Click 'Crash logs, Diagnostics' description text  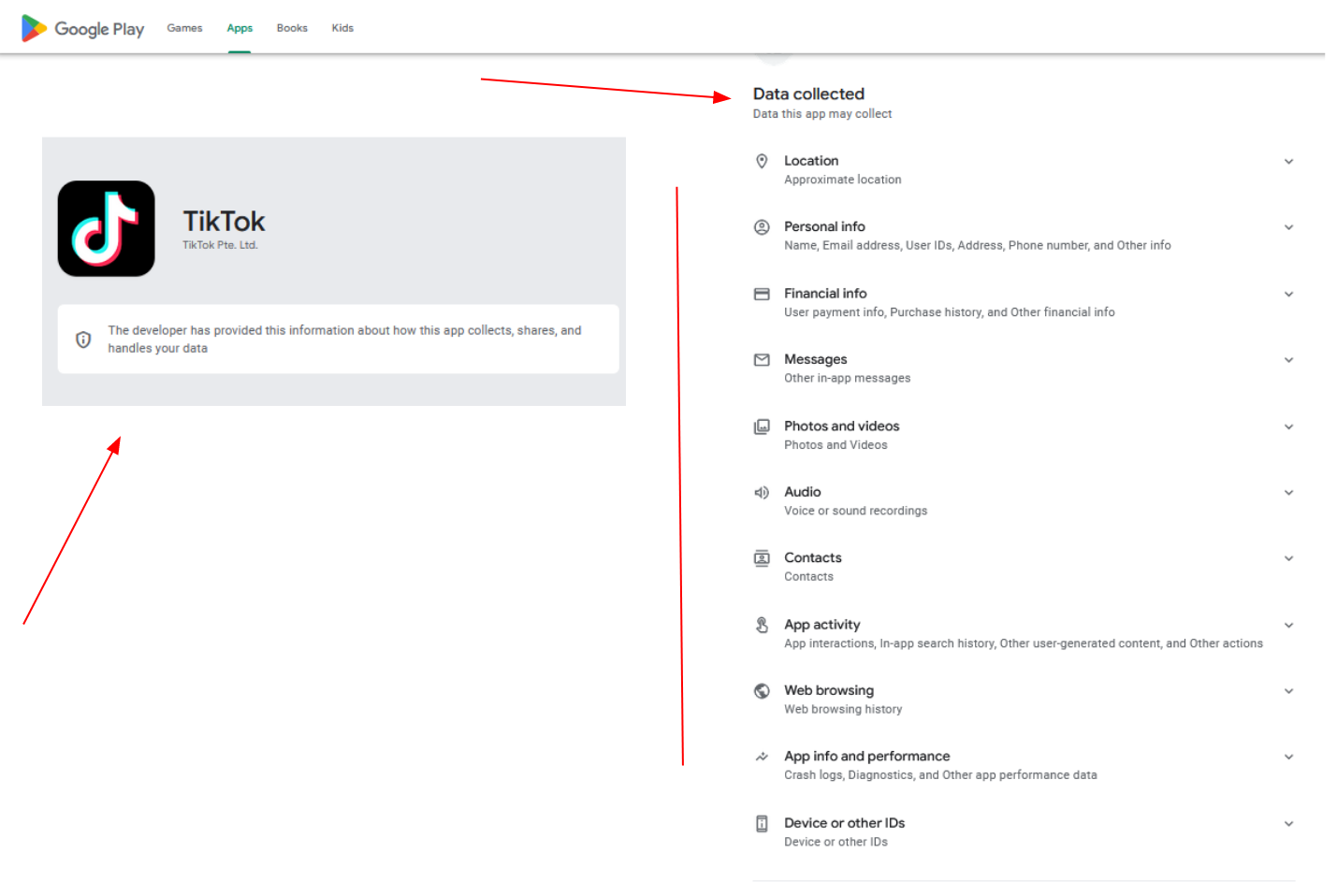940,774
